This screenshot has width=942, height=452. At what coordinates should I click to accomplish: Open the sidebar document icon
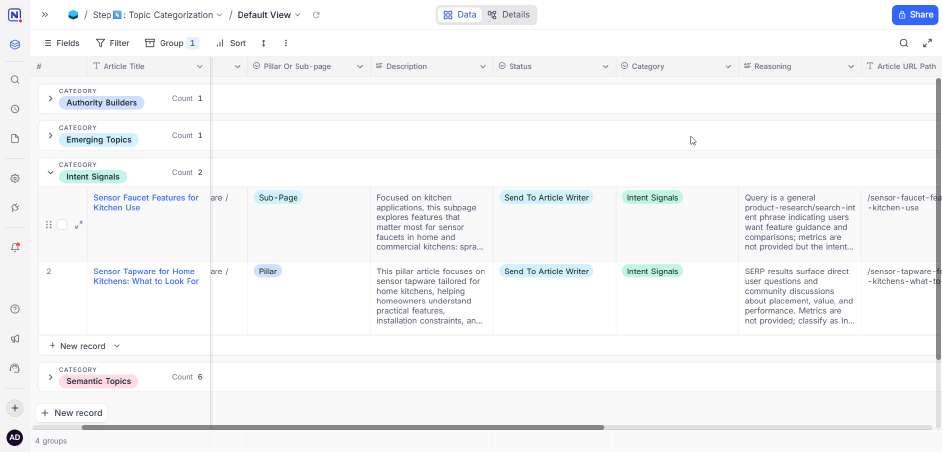(15, 138)
